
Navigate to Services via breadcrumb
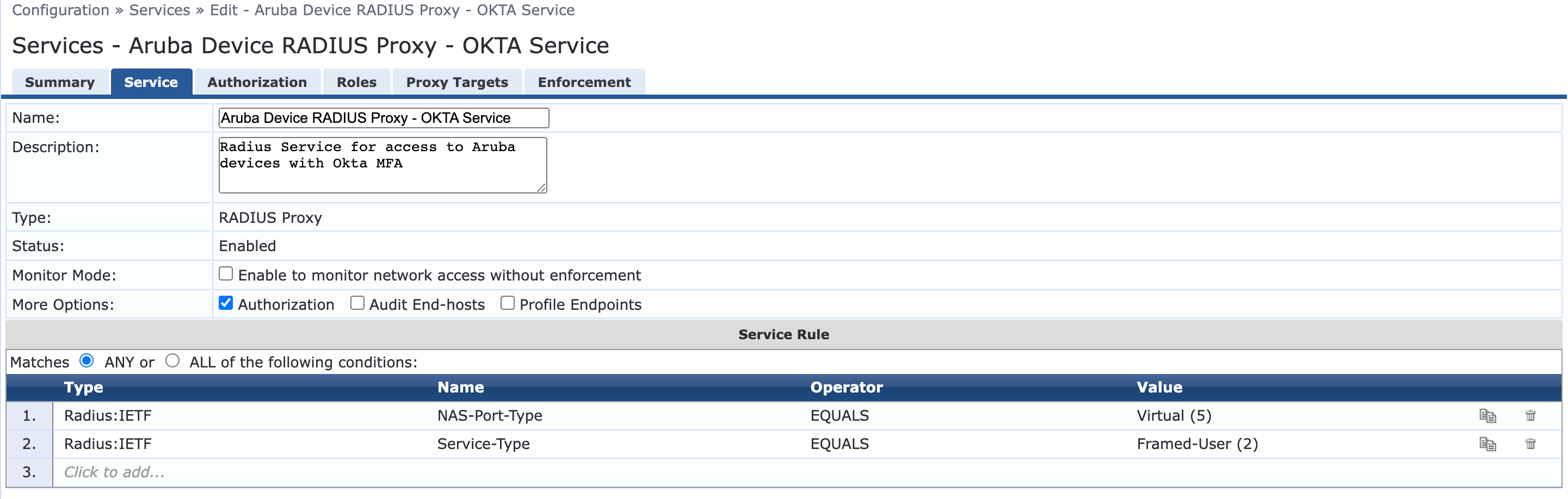159,10
